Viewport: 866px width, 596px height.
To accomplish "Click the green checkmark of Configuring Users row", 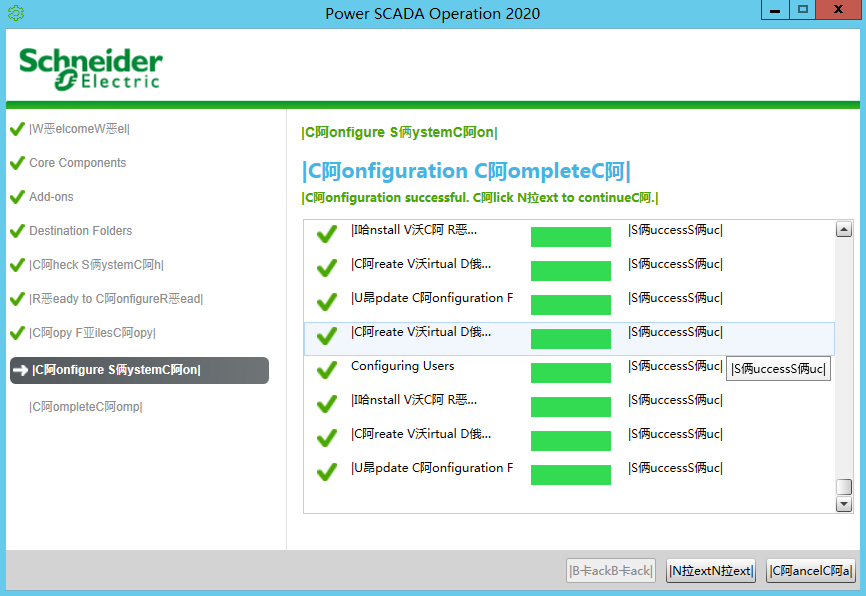I will (x=326, y=370).
